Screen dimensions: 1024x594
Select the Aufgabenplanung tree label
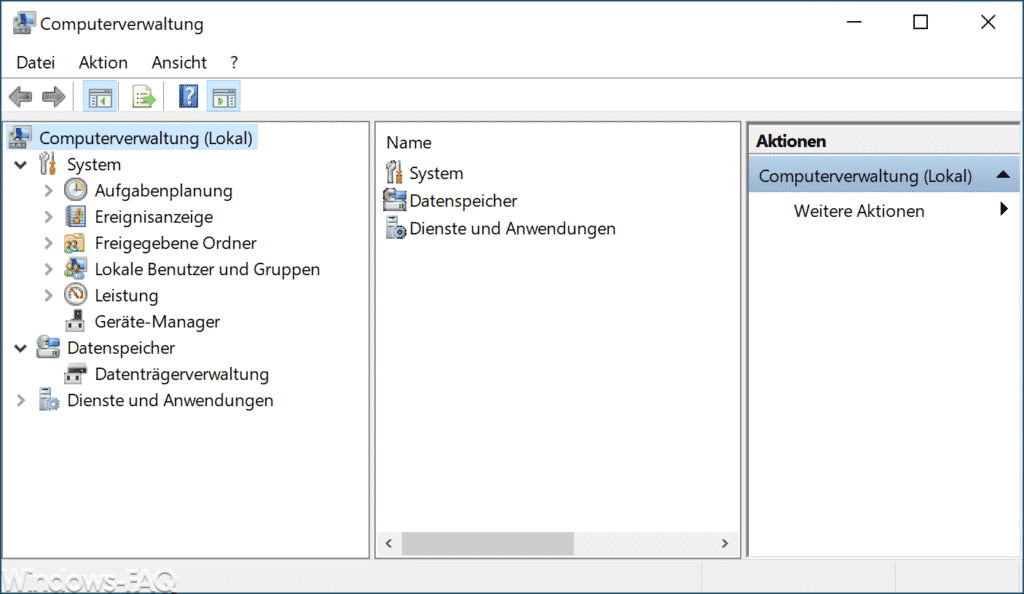pos(163,191)
